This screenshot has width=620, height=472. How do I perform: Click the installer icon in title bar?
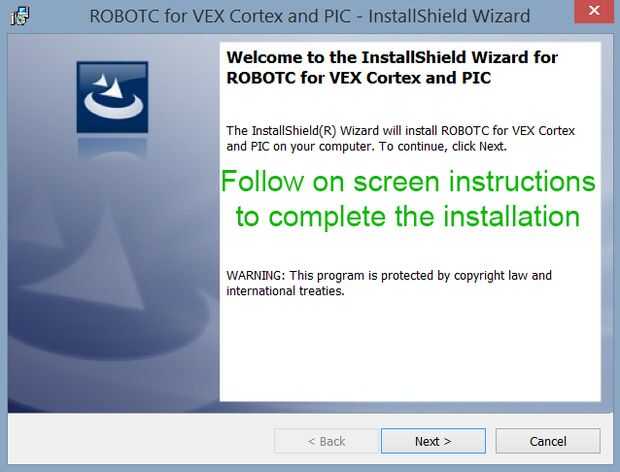[20, 16]
